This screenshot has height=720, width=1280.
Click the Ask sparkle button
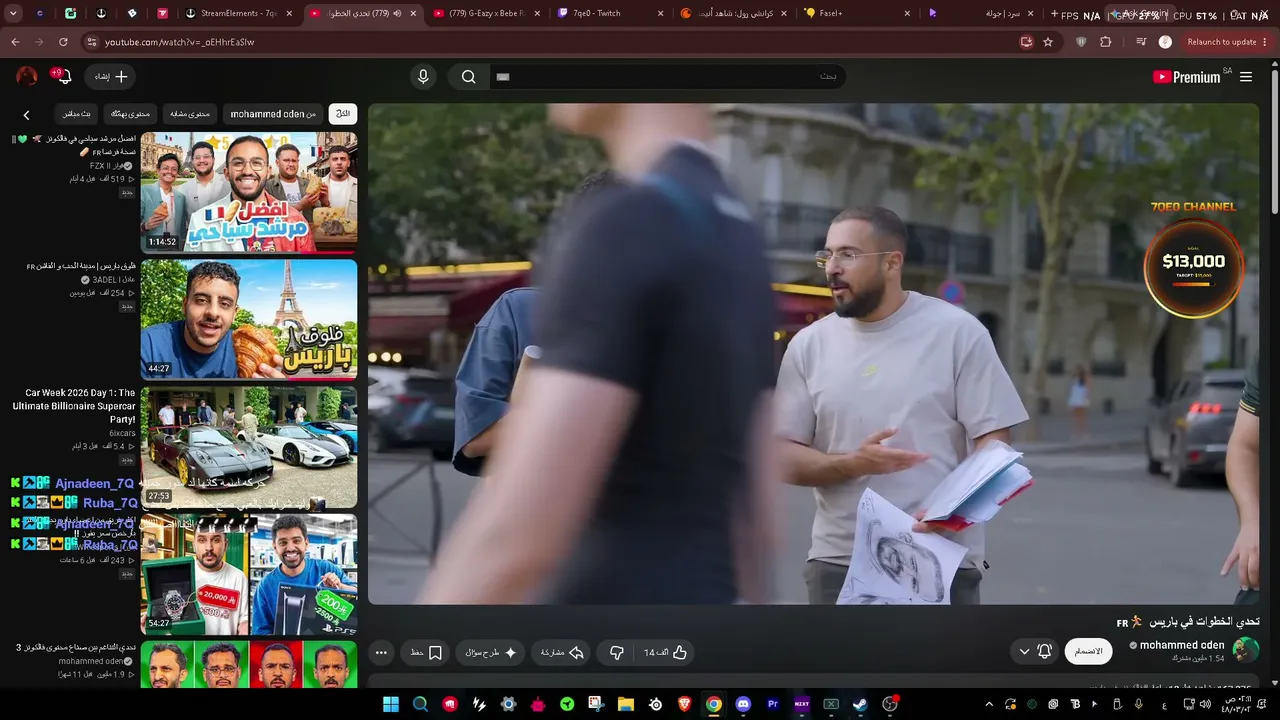pyautogui.click(x=492, y=653)
